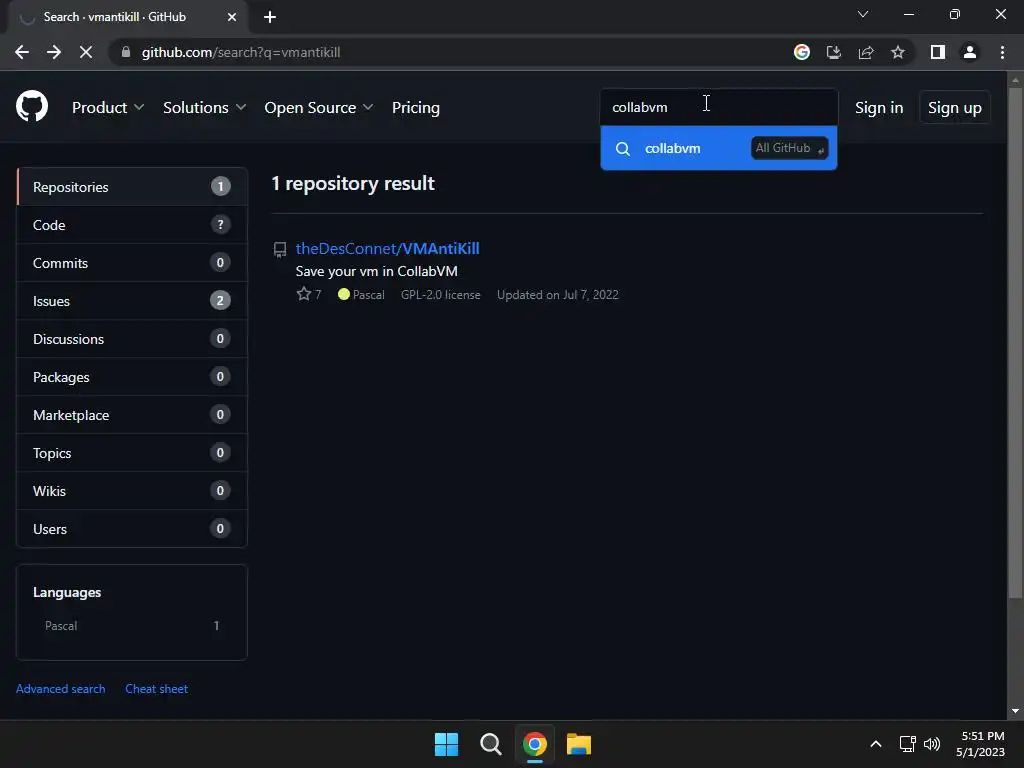Image resolution: width=1024 pixels, height=768 pixels.
Task: Select Users filter in sidebar
Action: point(132,528)
